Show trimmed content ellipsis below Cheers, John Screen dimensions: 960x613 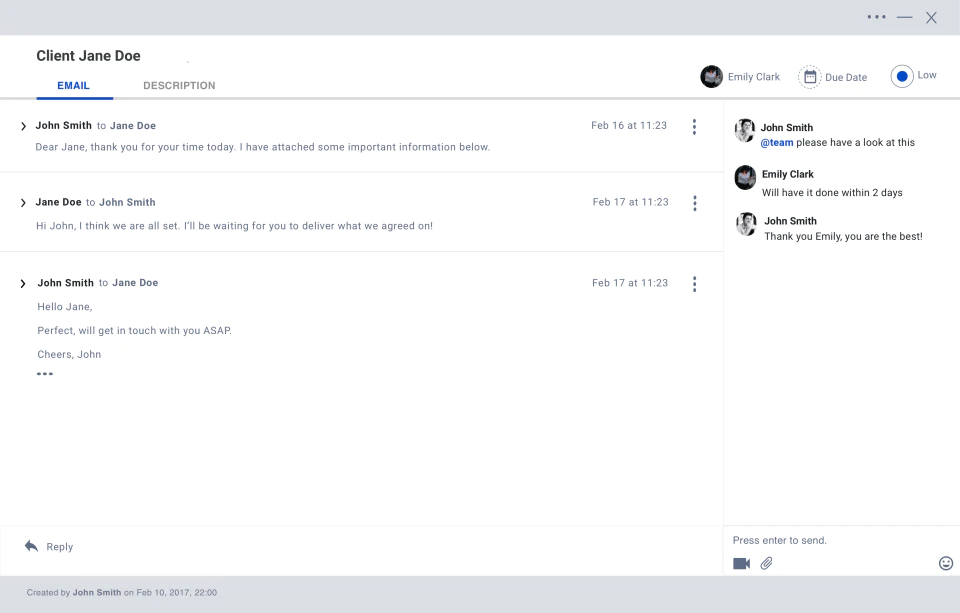45,374
